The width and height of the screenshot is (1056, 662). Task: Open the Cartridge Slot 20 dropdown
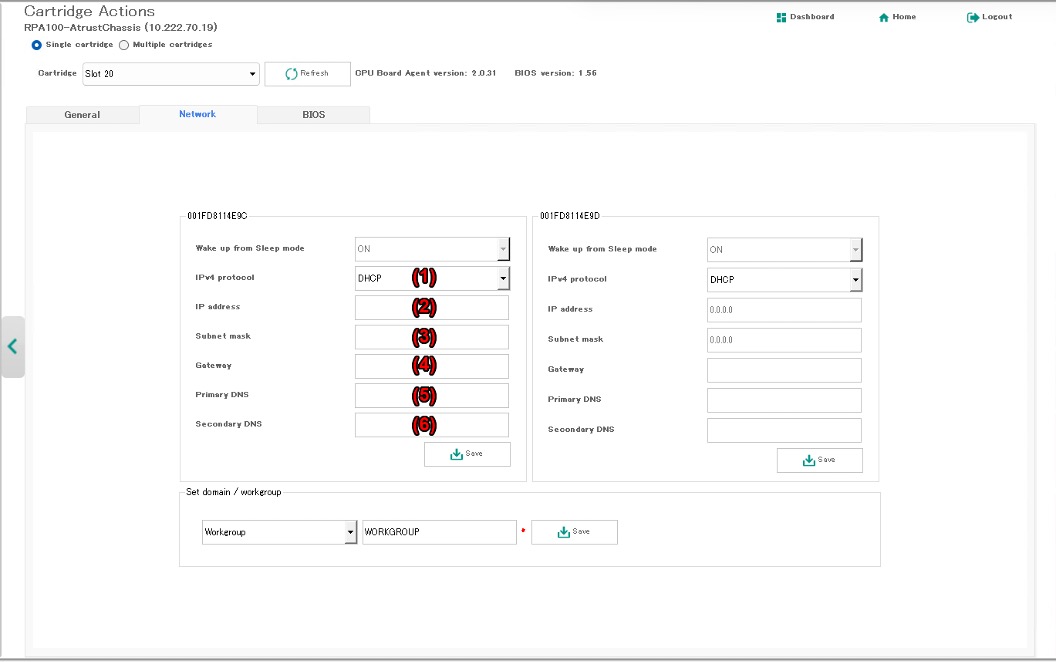[170, 74]
